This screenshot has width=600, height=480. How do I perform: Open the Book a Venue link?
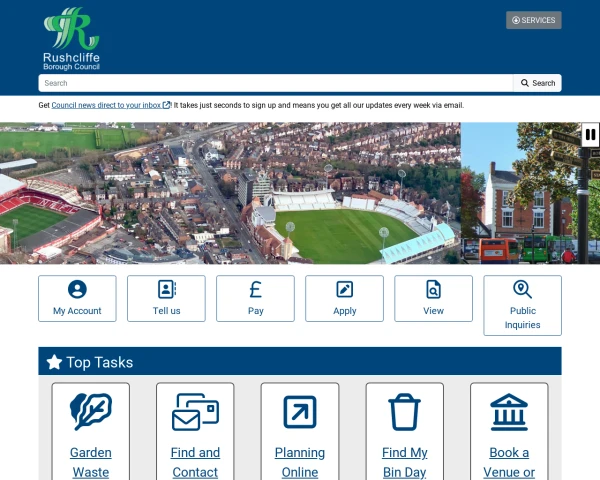pyautogui.click(x=509, y=462)
